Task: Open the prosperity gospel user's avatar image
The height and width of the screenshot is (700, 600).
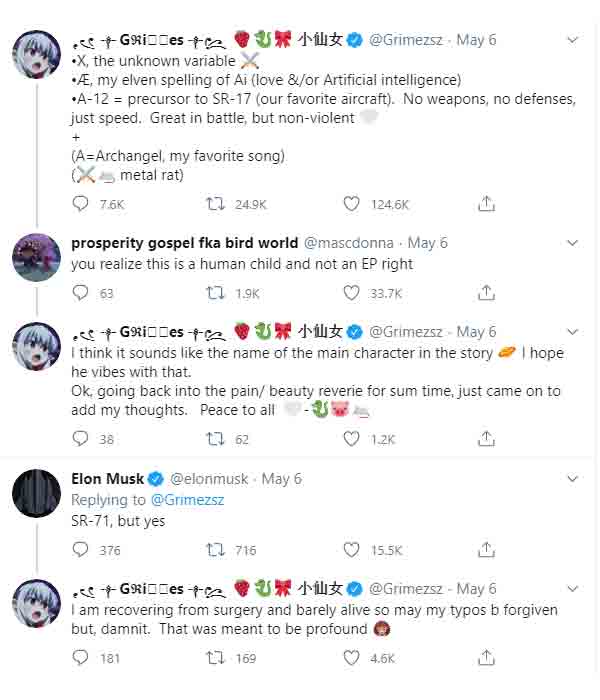Action: click(37, 258)
